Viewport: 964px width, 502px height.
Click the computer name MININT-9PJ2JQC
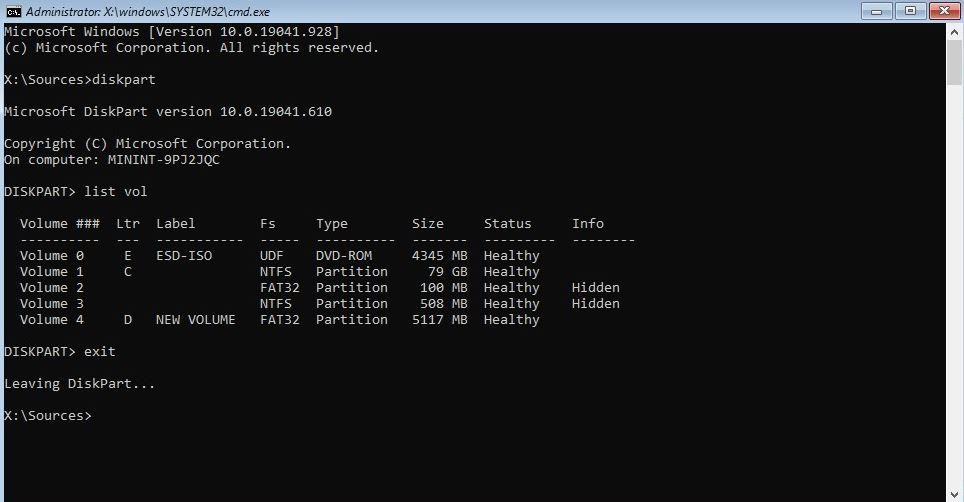tap(168, 160)
